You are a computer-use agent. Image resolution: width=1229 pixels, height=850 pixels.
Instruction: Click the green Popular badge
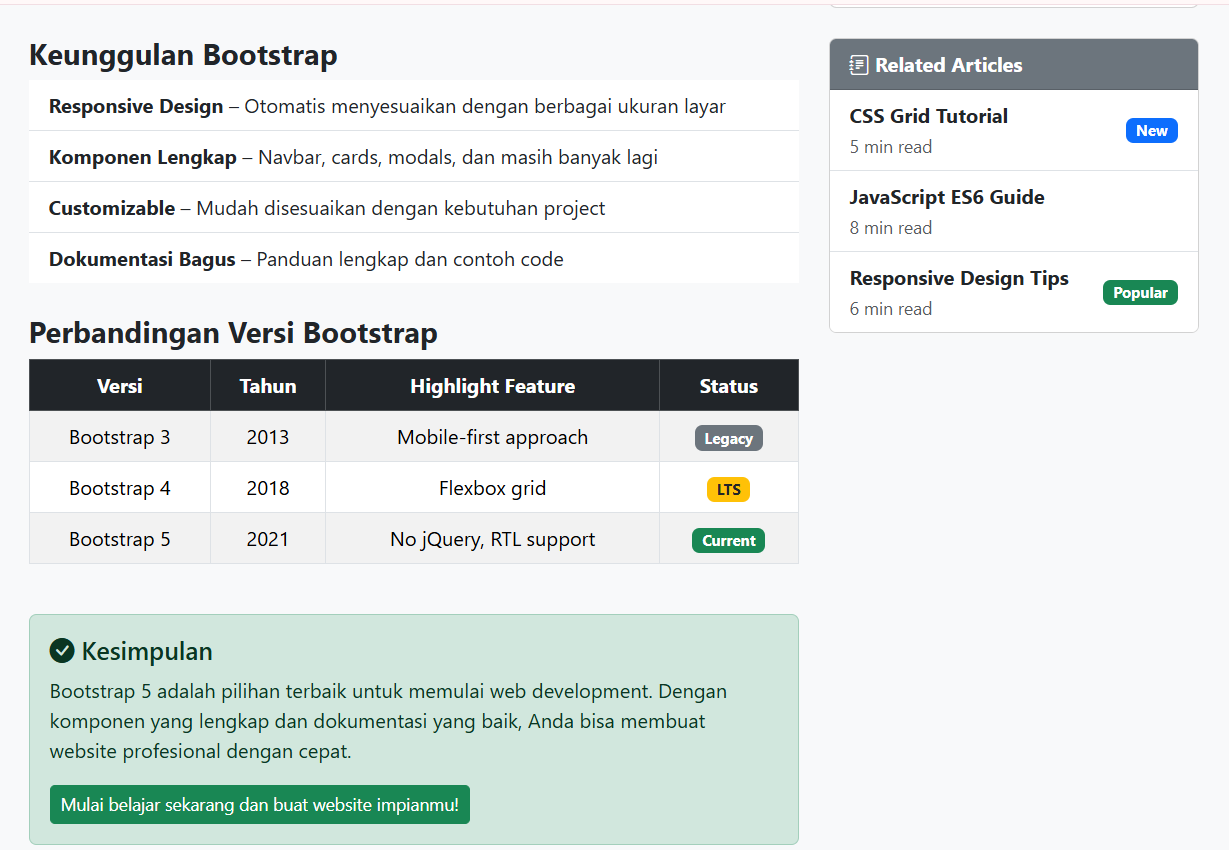pos(1140,293)
